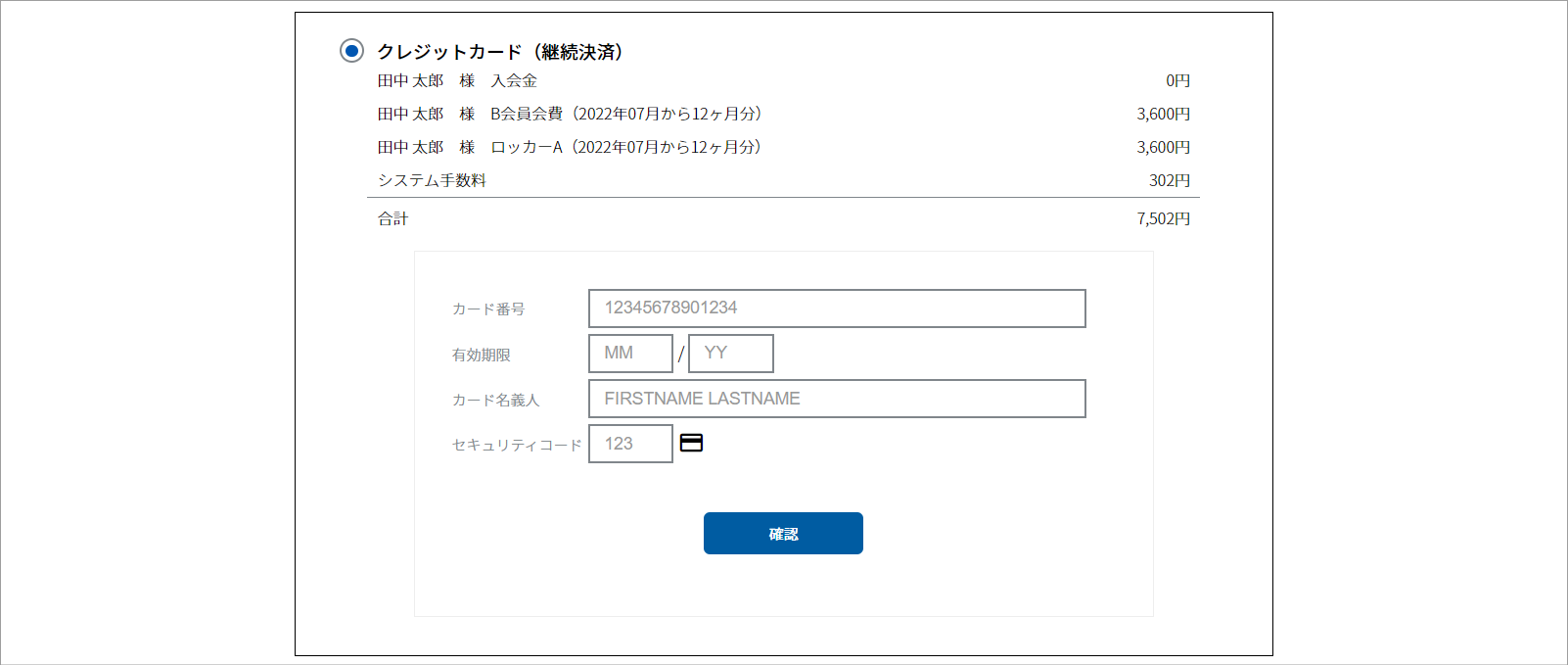Click the カード番号 label
The width and height of the screenshot is (1568, 665).
[x=488, y=309]
